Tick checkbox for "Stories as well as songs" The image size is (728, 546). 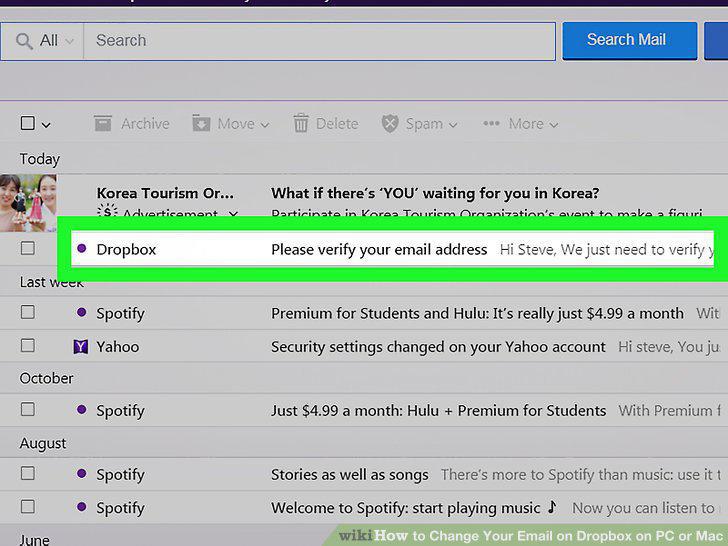[28, 474]
